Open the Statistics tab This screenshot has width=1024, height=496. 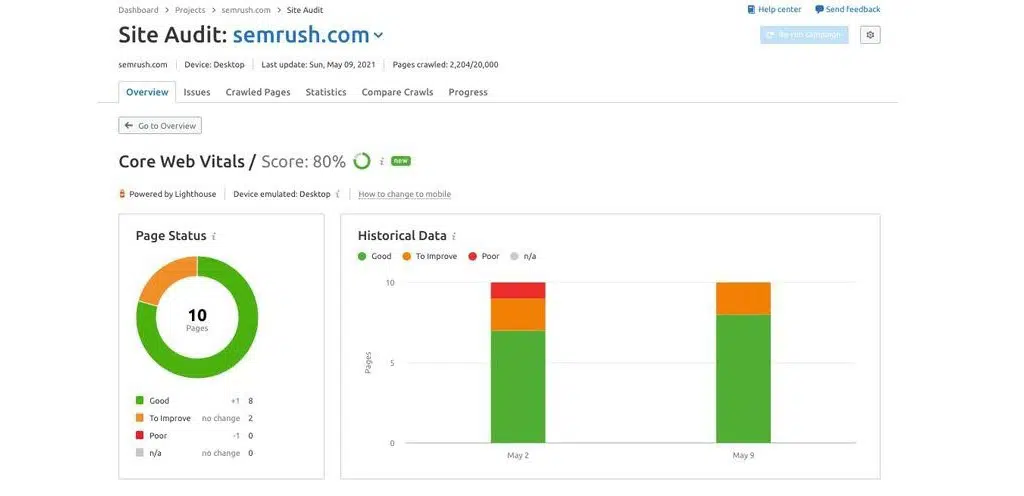click(x=326, y=92)
